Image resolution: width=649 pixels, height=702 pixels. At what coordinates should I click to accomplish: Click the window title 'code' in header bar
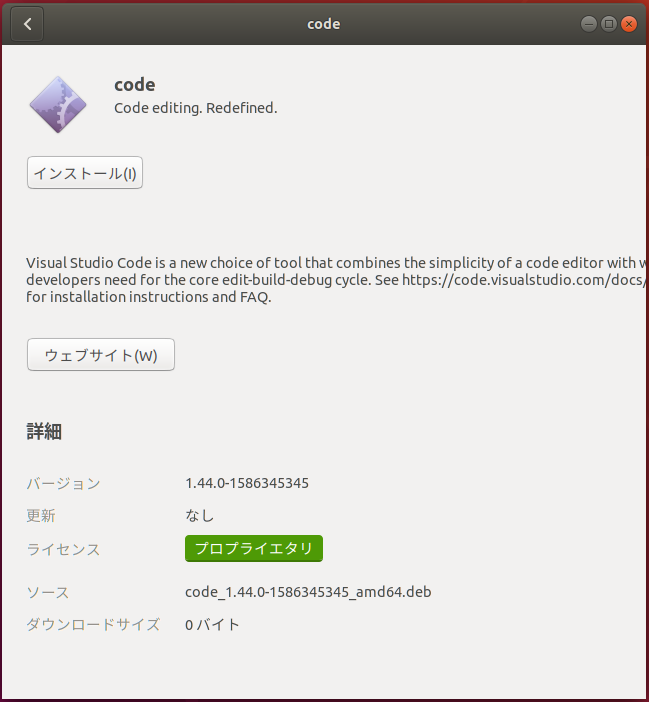(324, 24)
